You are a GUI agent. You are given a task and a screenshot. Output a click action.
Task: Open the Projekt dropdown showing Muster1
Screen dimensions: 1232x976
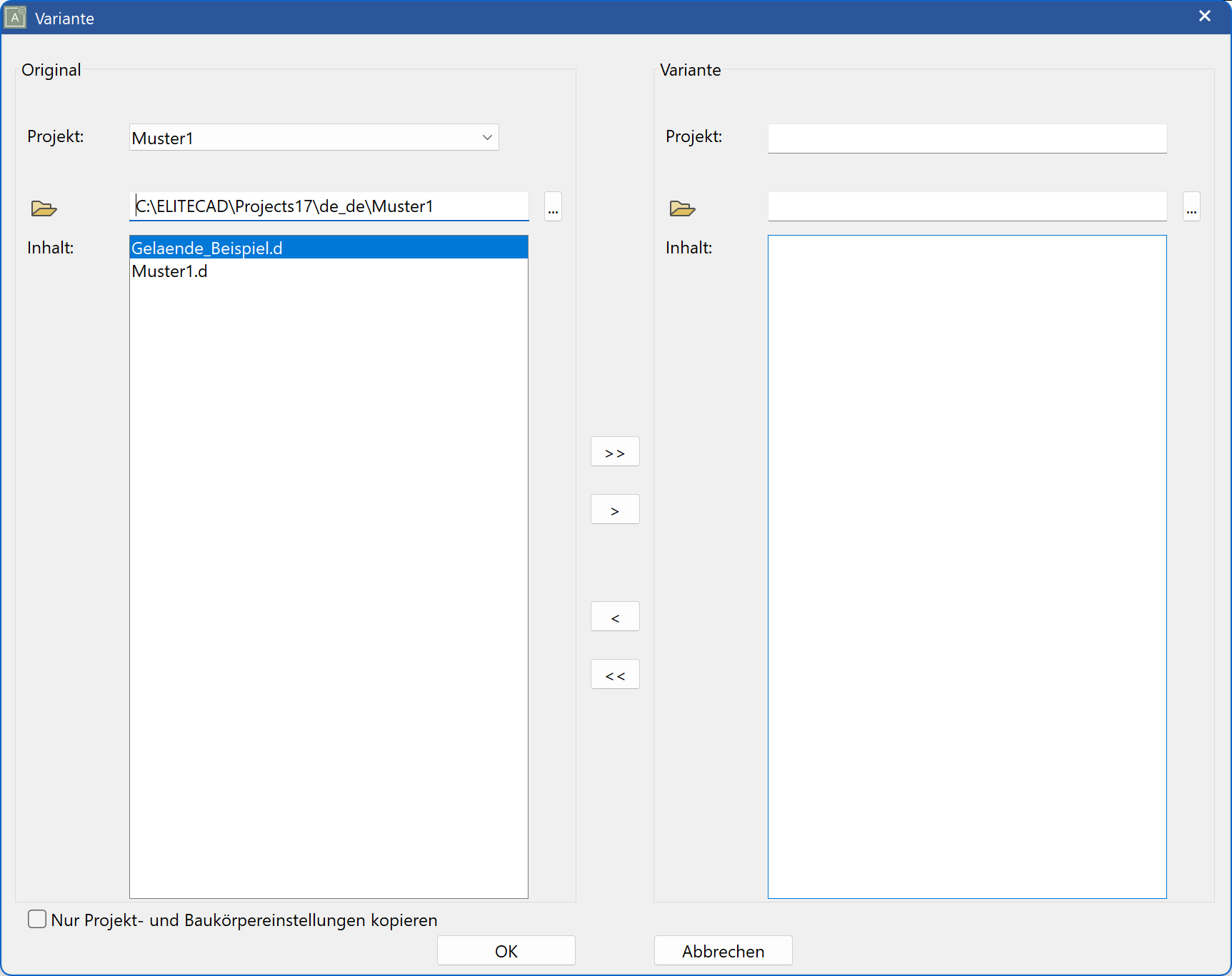point(485,137)
